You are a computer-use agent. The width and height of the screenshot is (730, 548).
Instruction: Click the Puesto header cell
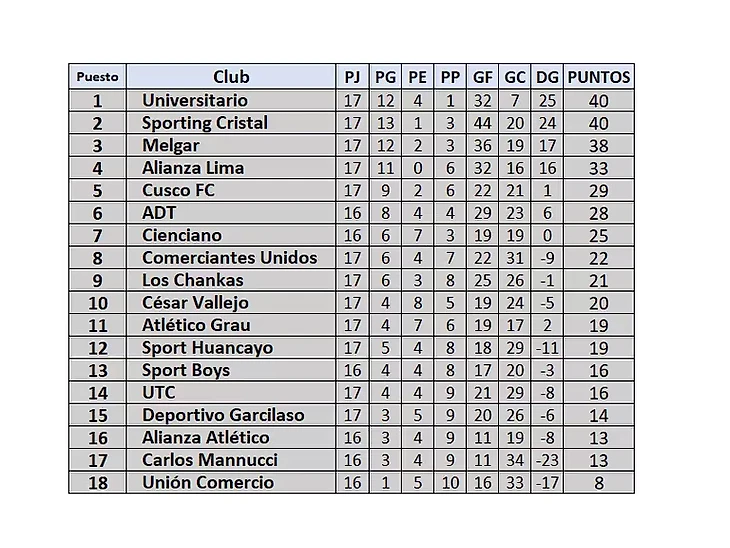click(97, 77)
